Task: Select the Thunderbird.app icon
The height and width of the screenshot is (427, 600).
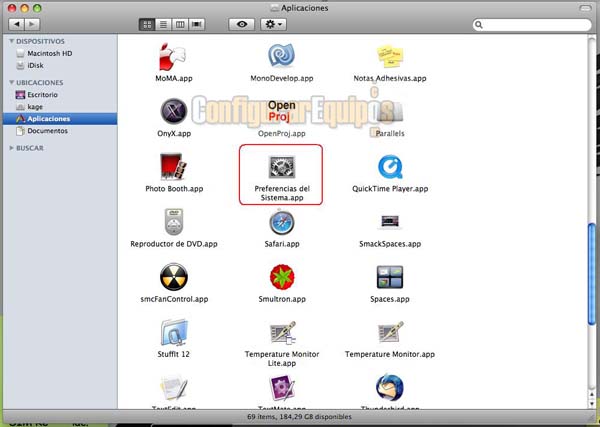Action: click(390, 388)
